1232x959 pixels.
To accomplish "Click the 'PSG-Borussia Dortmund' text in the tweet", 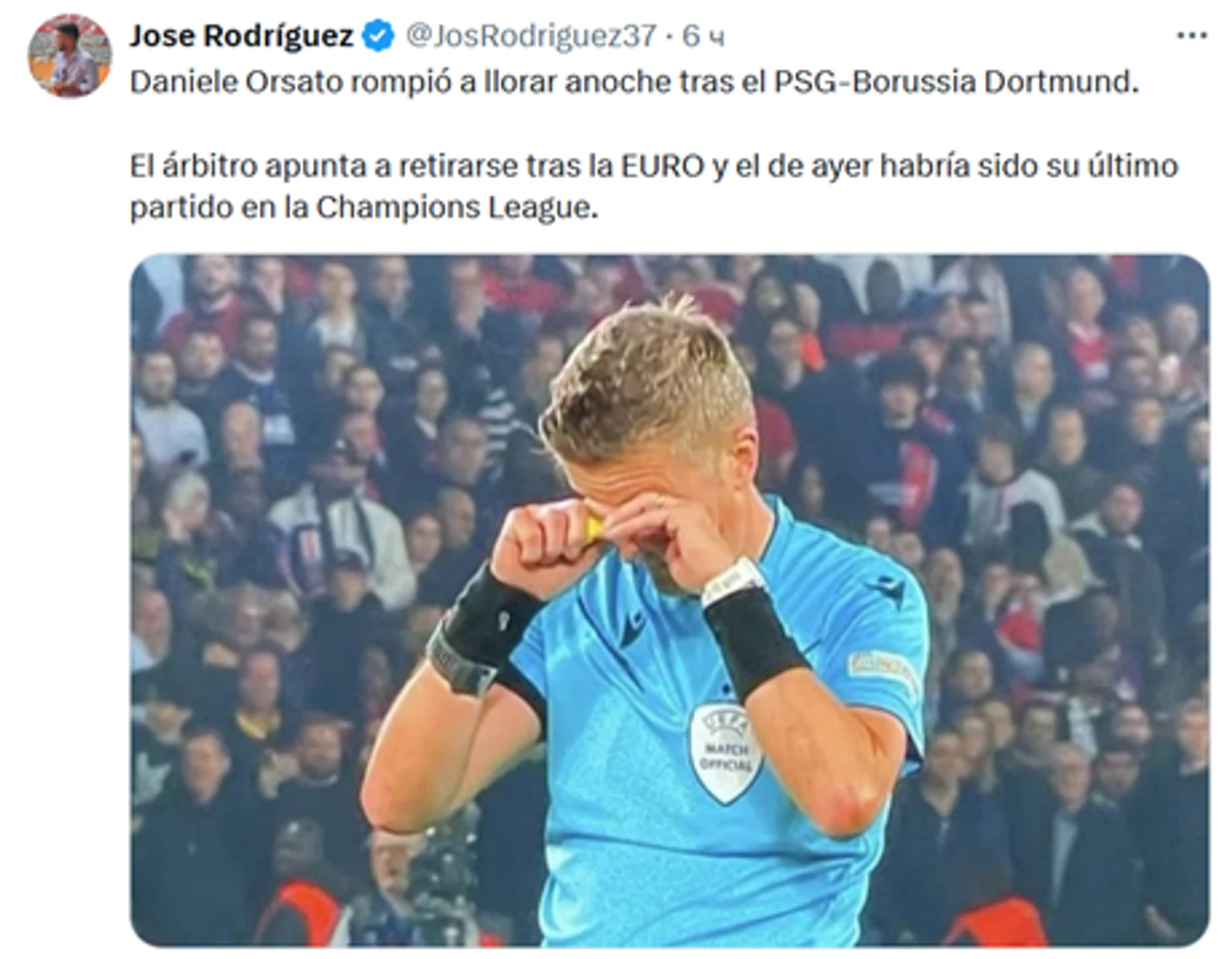I will pos(956,82).
